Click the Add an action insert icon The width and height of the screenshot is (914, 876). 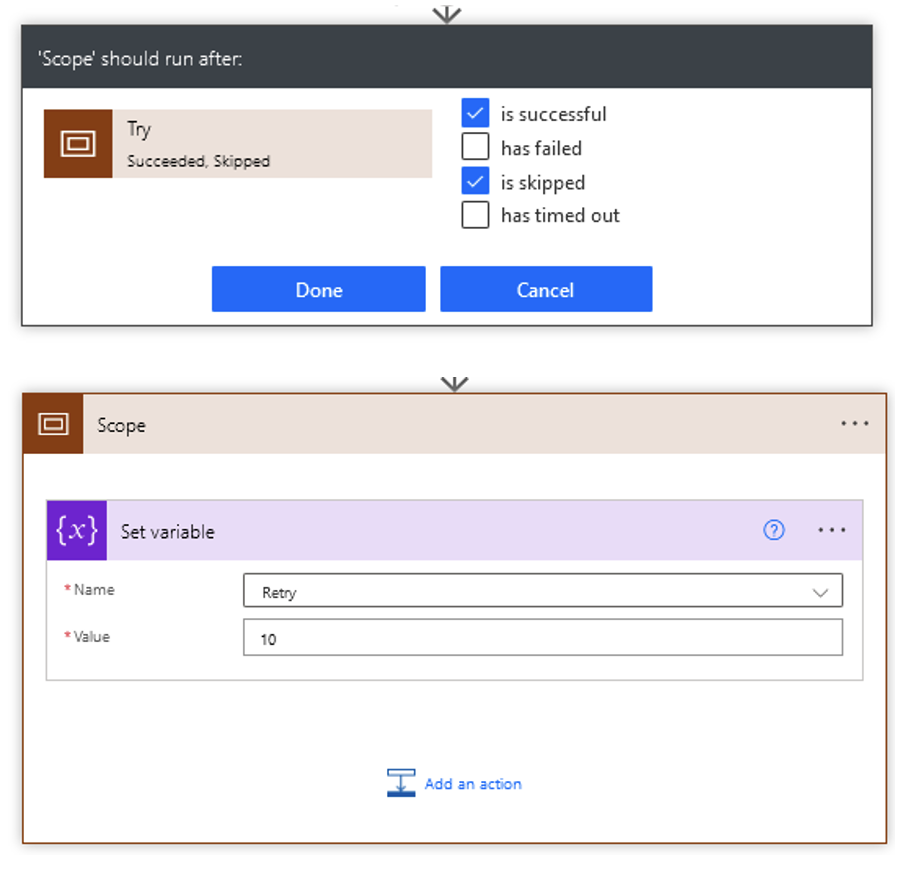coord(401,783)
